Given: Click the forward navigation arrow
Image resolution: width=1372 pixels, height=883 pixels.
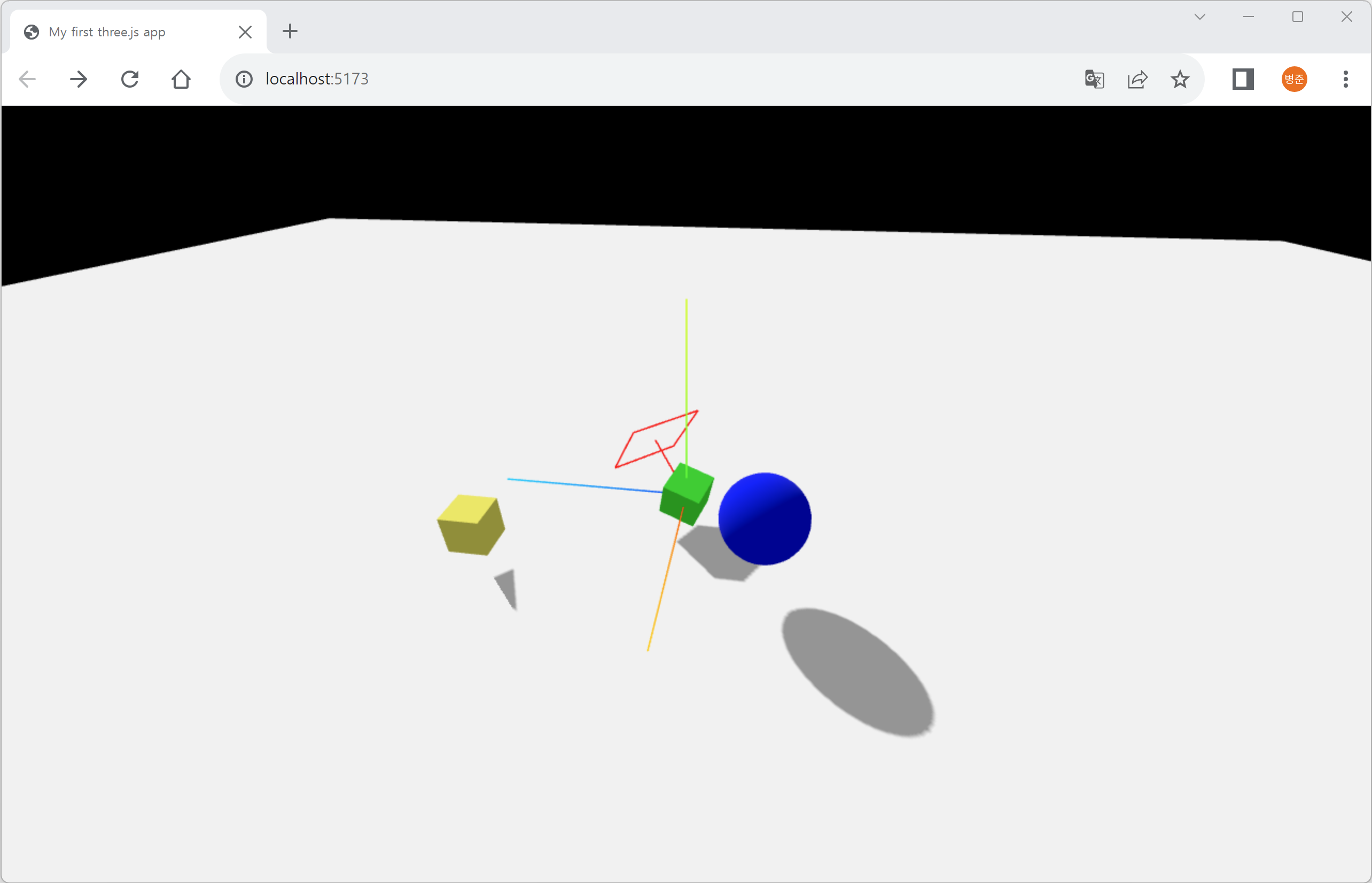Looking at the screenshot, I should (79, 79).
